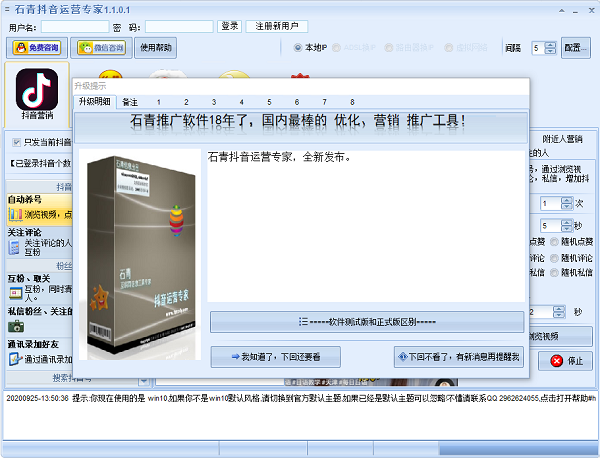Viewport: 600px width, 458px height.
Task: Toggle the 只发当前抖音 checkbox
Action: 16,142
